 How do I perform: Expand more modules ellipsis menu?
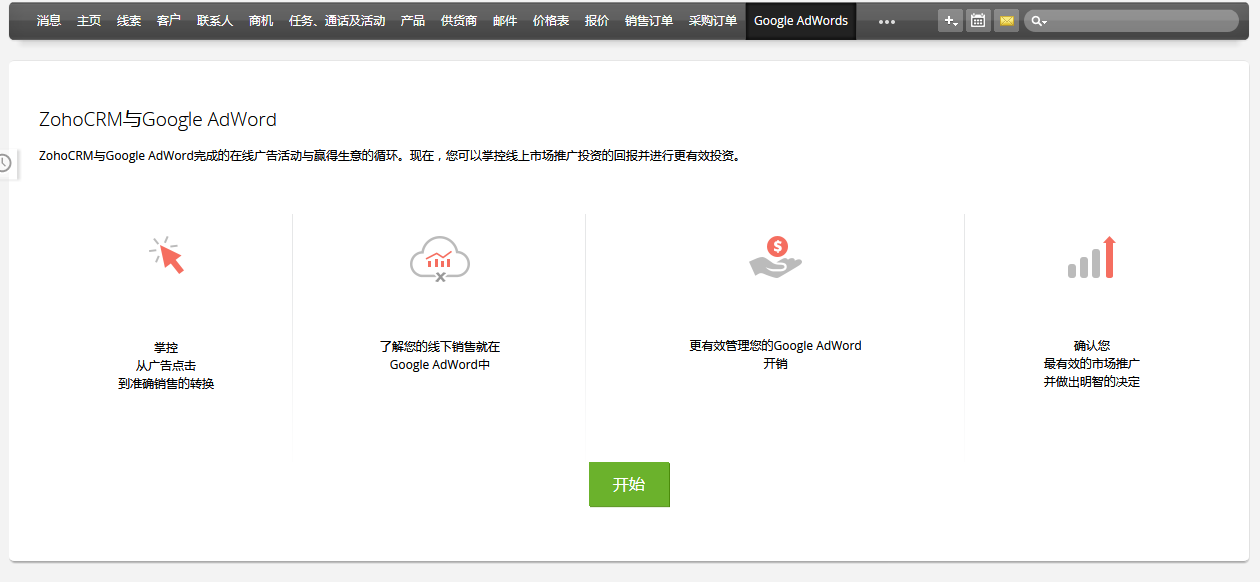[x=887, y=21]
